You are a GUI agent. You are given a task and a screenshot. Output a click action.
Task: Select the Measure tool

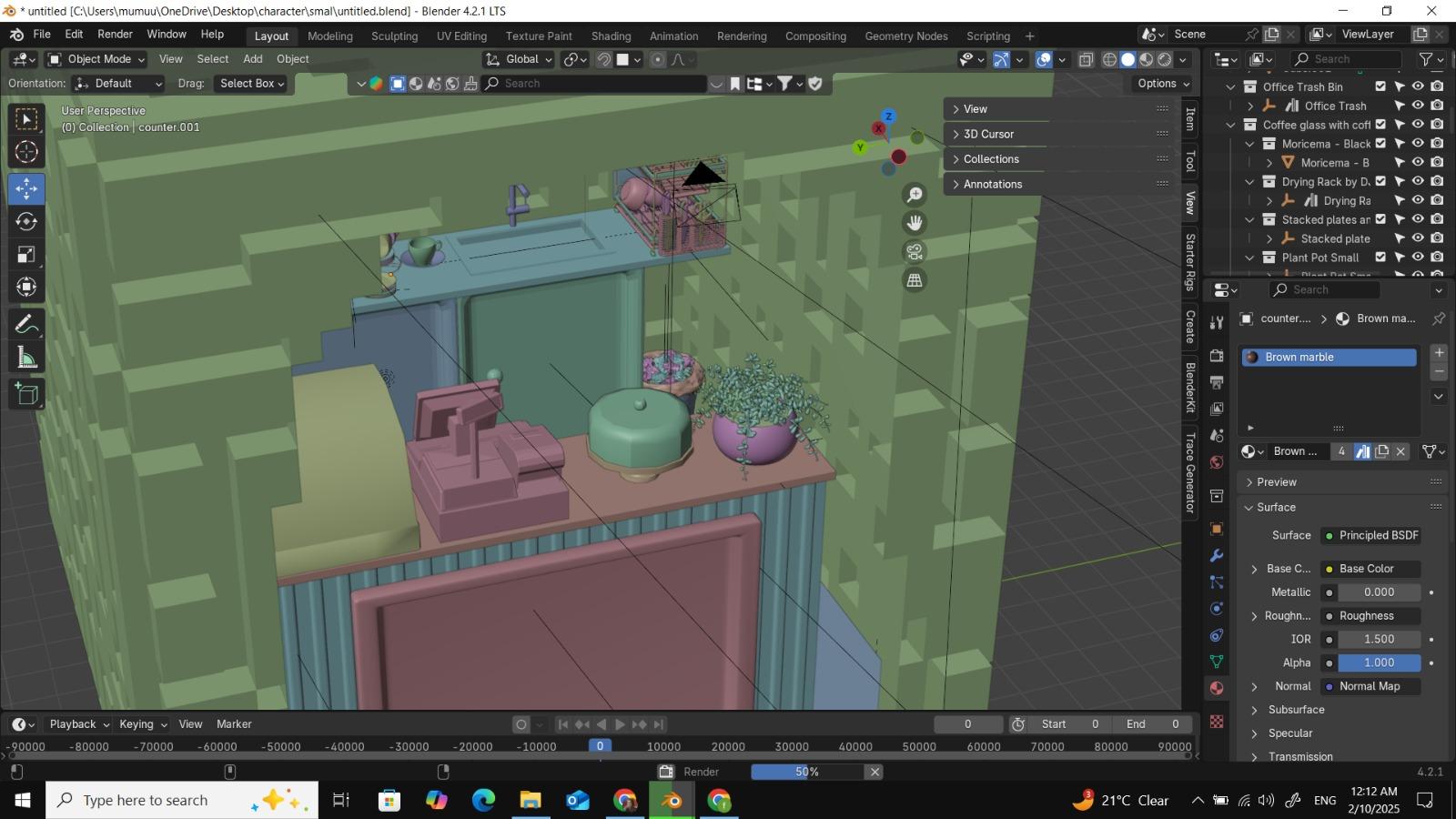pyautogui.click(x=26, y=358)
